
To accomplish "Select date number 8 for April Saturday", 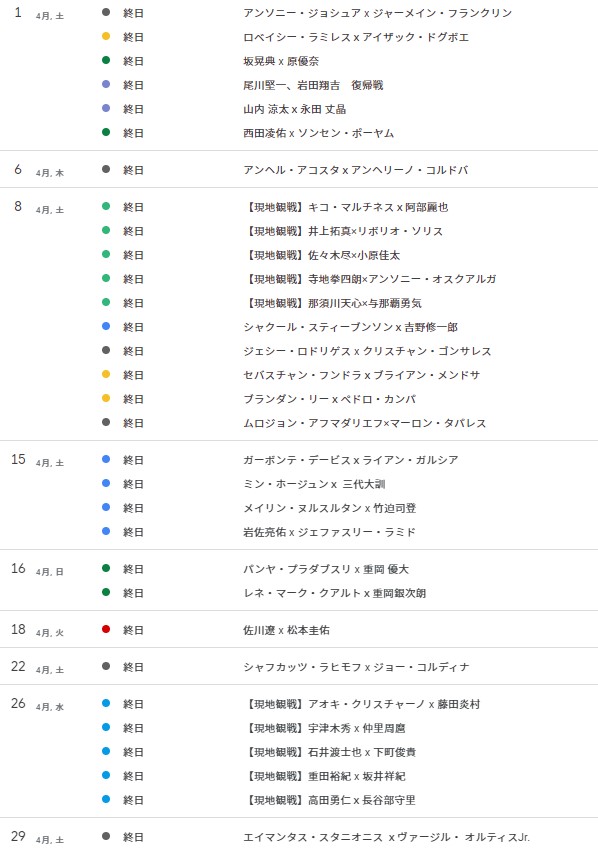I will (x=18, y=206).
